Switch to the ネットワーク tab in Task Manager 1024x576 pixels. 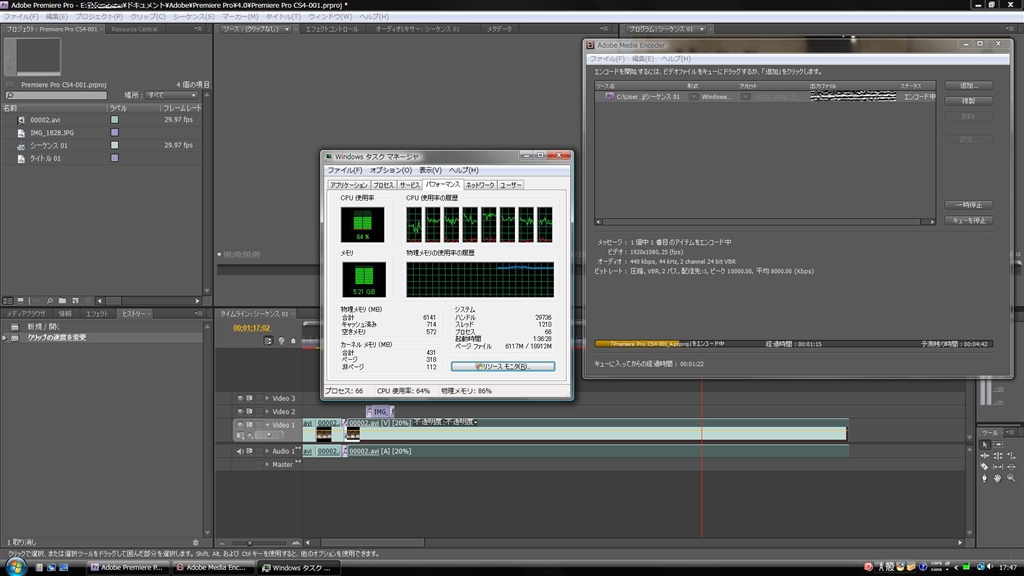pos(479,185)
